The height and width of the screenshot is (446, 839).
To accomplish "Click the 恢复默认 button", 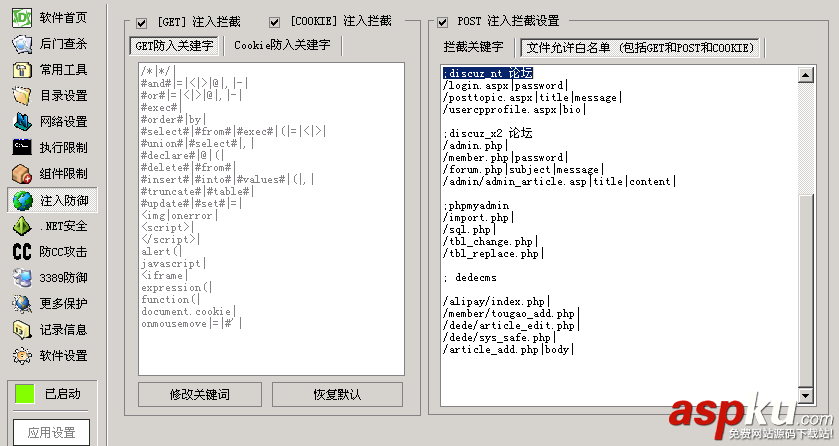I will tap(337, 395).
